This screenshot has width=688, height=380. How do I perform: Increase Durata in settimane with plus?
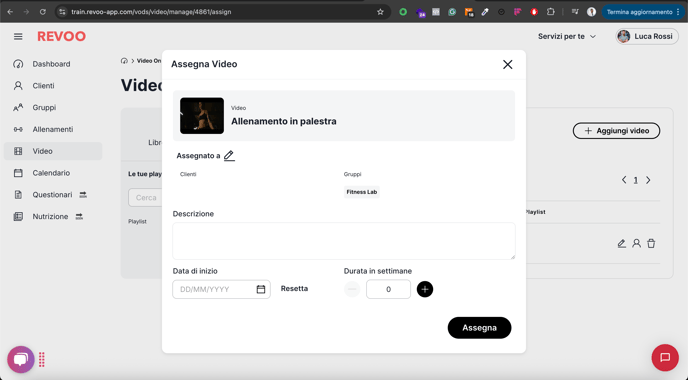(425, 289)
